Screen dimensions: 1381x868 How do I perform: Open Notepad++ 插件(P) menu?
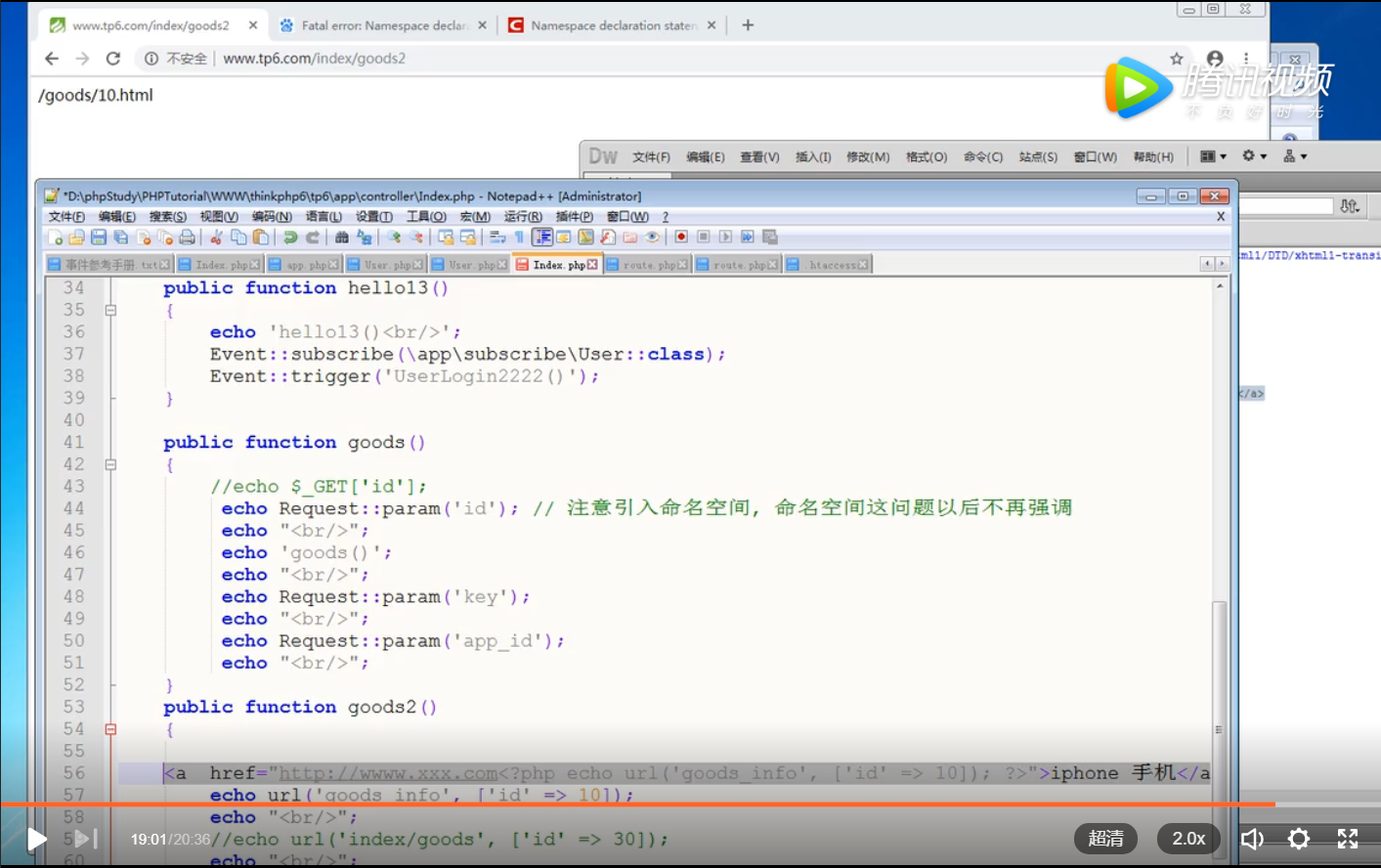[575, 217]
